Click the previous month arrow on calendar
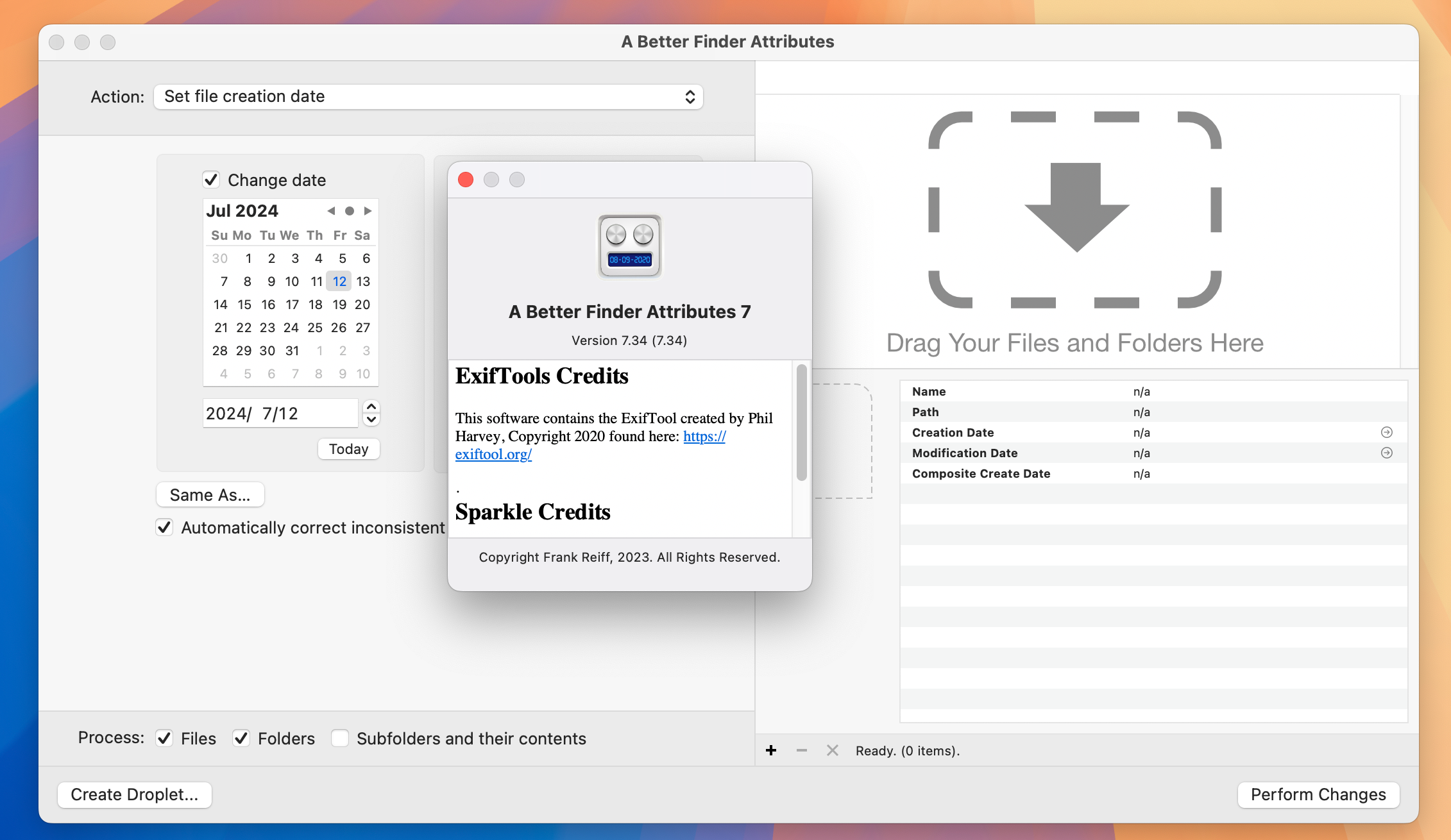 tap(330, 211)
